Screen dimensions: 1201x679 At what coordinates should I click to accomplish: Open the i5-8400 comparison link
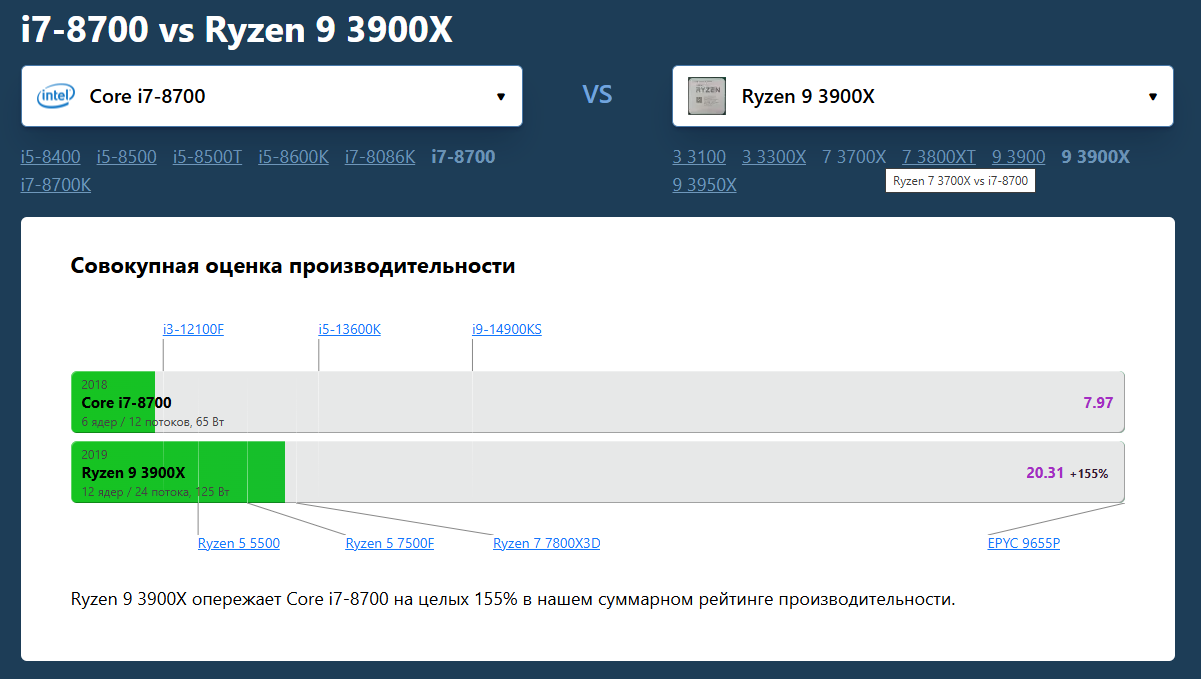(x=51, y=157)
